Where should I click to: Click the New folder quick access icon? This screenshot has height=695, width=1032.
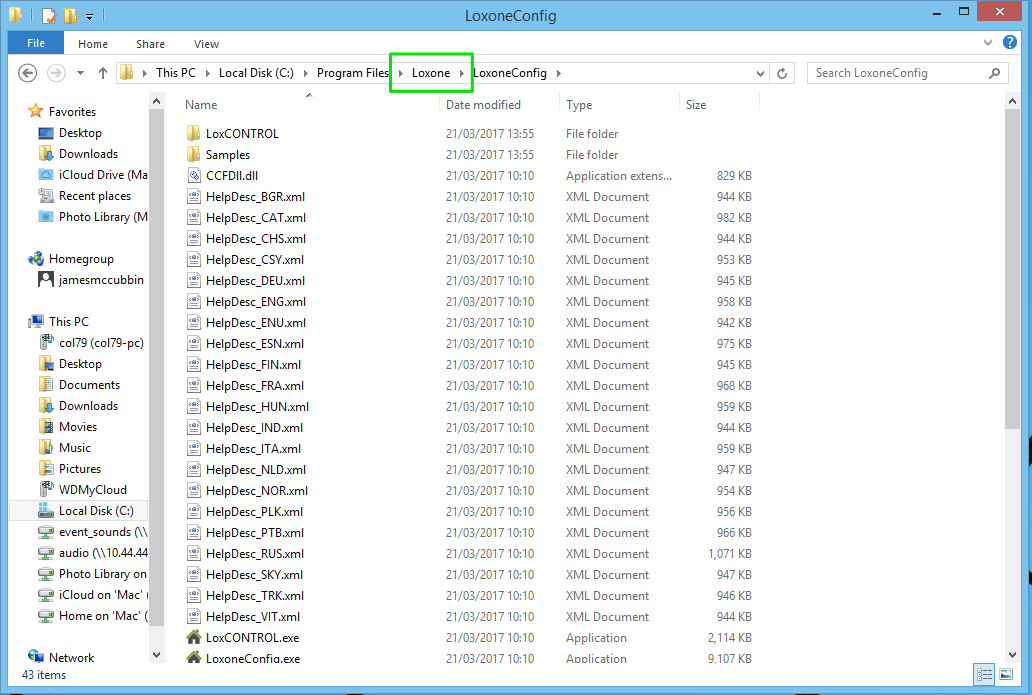70,15
